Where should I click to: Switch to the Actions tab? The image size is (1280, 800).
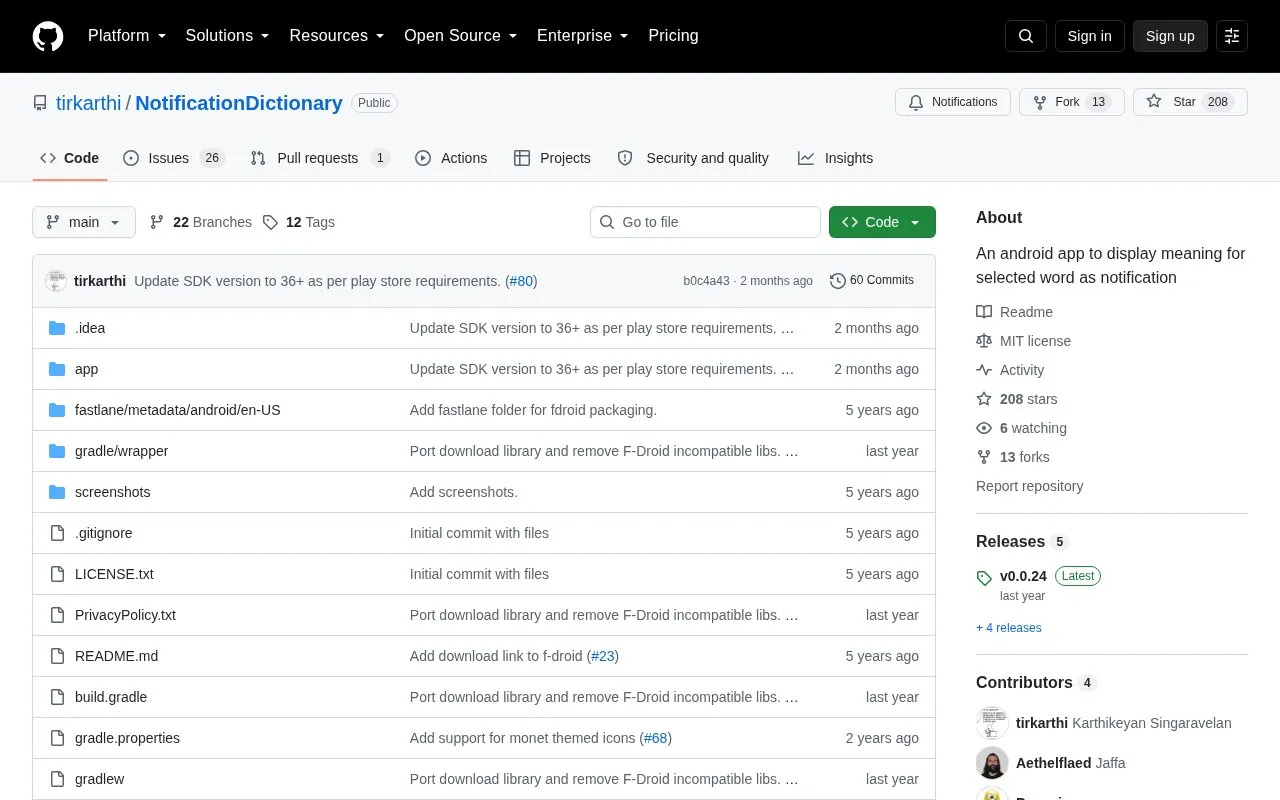(451, 158)
